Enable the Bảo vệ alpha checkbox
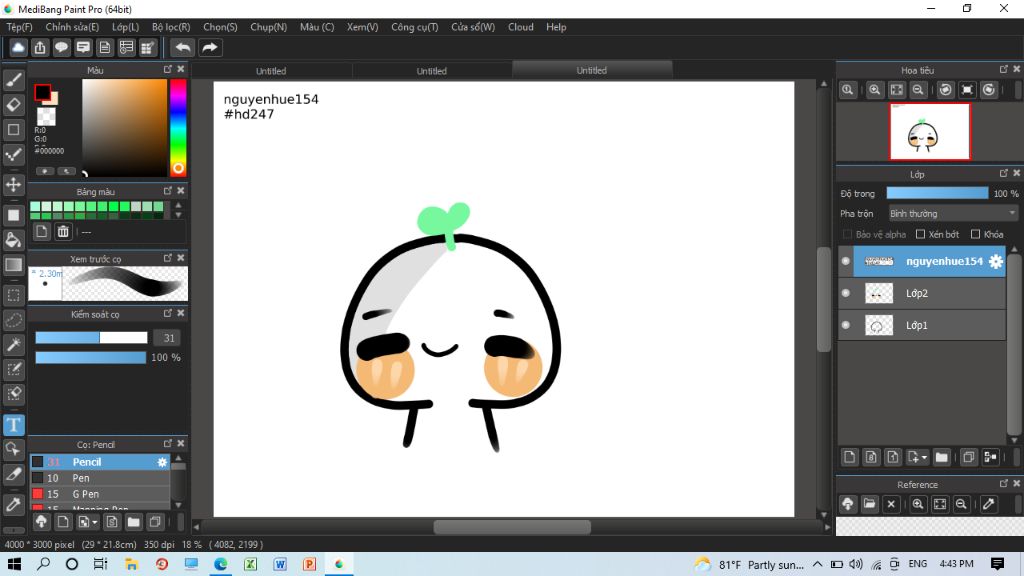Image resolution: width=1024 pixels, height=576 pixels. [x=847, y=234]
